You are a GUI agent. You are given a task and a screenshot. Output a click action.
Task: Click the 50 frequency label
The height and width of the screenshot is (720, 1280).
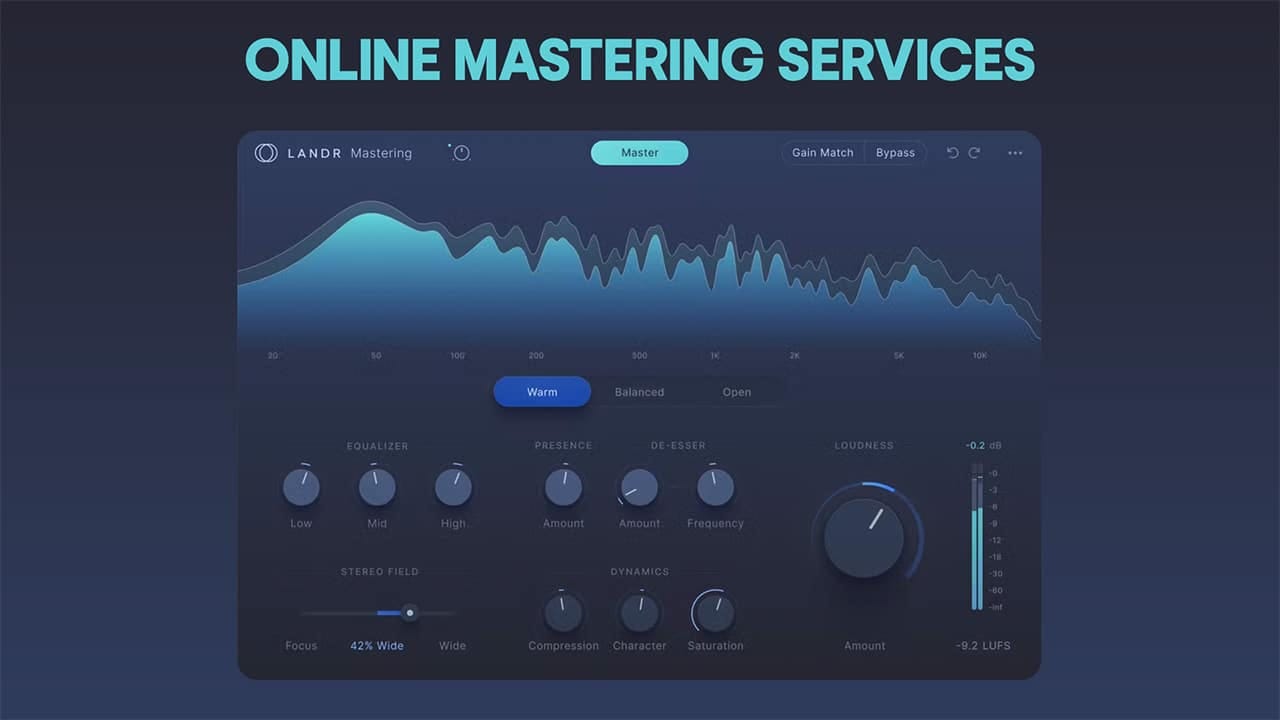click(x=376, y=356)
